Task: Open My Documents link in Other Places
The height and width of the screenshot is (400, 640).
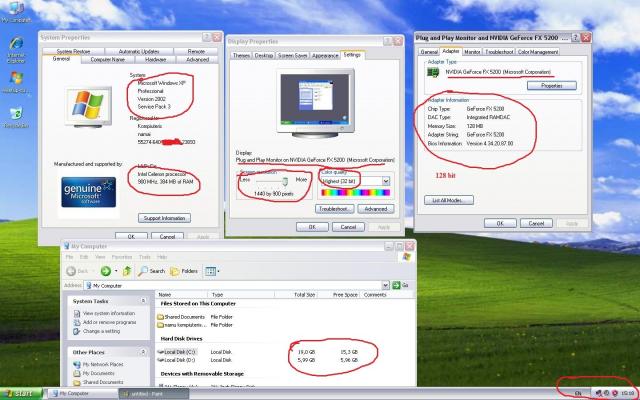Action: click(x=94, y=373)
